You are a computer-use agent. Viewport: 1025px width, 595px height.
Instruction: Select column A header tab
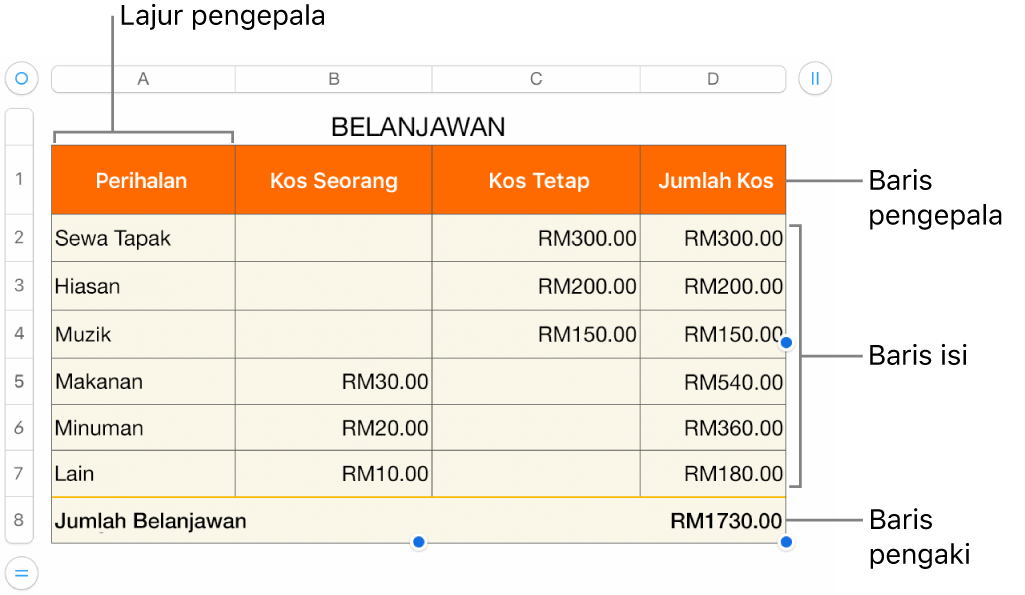[143, 79]
